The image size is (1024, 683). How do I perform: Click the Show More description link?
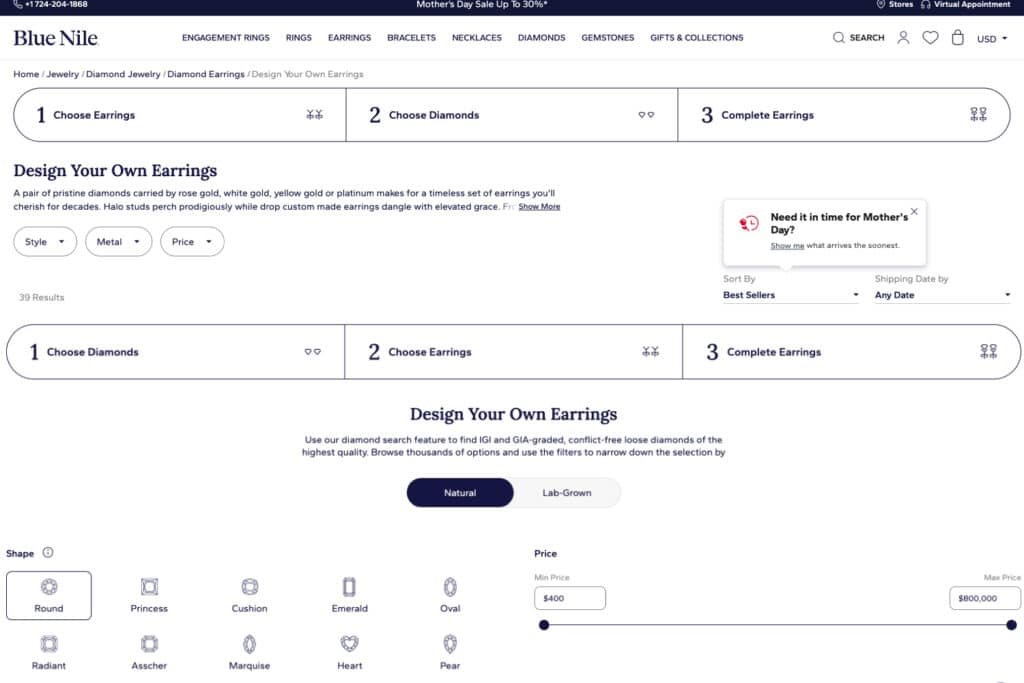539,207
